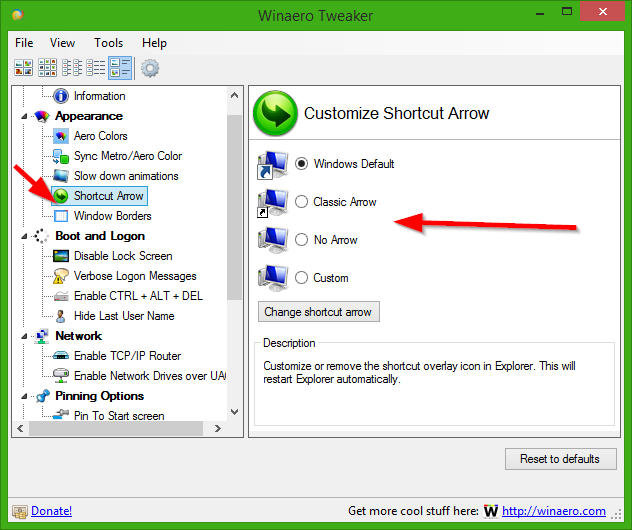This screenshot has width=632, height=530.
Task: Click the Information icon in the tree
Action: 61,96
